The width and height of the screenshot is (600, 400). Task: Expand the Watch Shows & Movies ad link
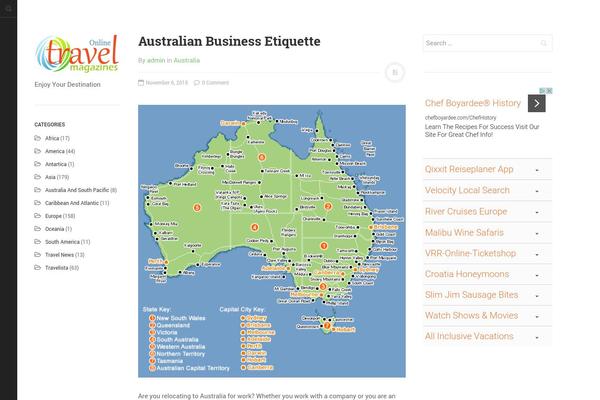pos(488,316)
